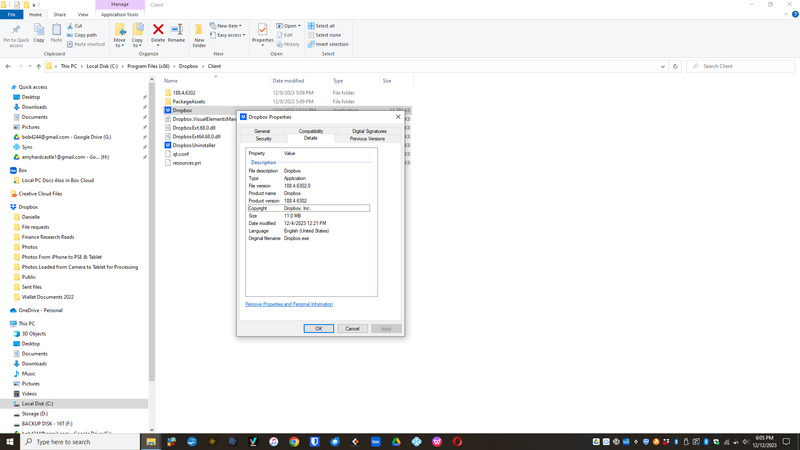This screenshot has width=800, height=450.
Task: Click the Delete icon in the ribbon
Action: coord(158,32)
